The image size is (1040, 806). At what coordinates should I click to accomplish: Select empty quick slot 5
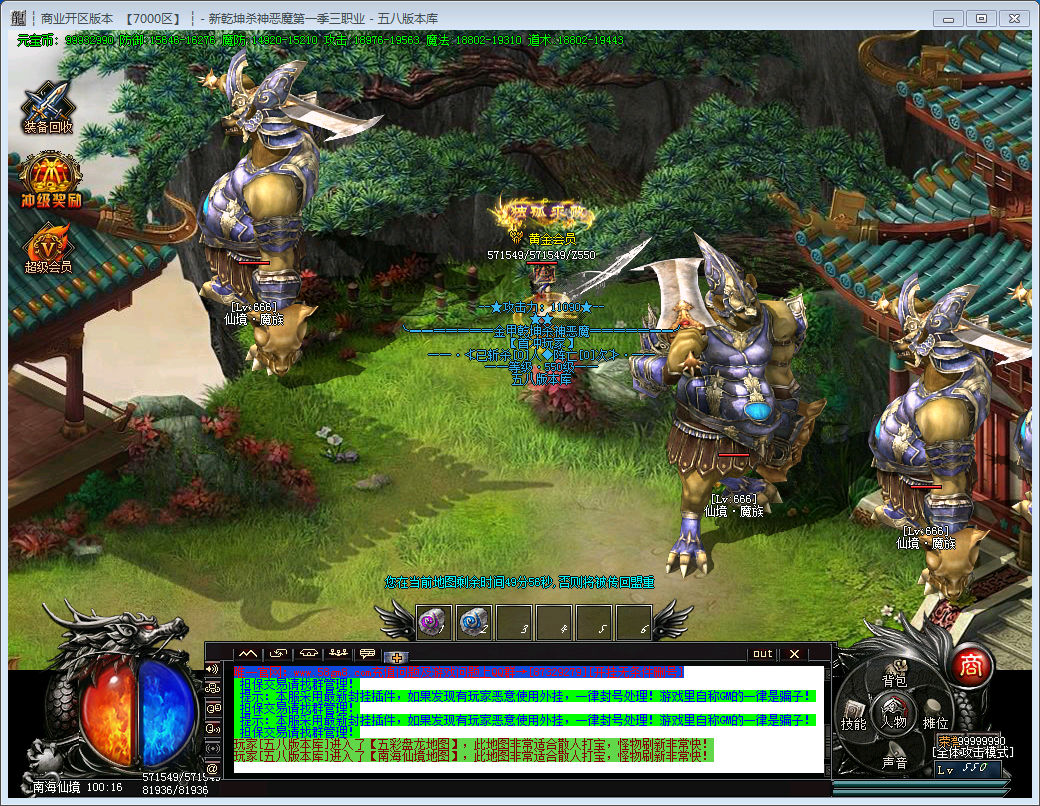click(594, 623)
